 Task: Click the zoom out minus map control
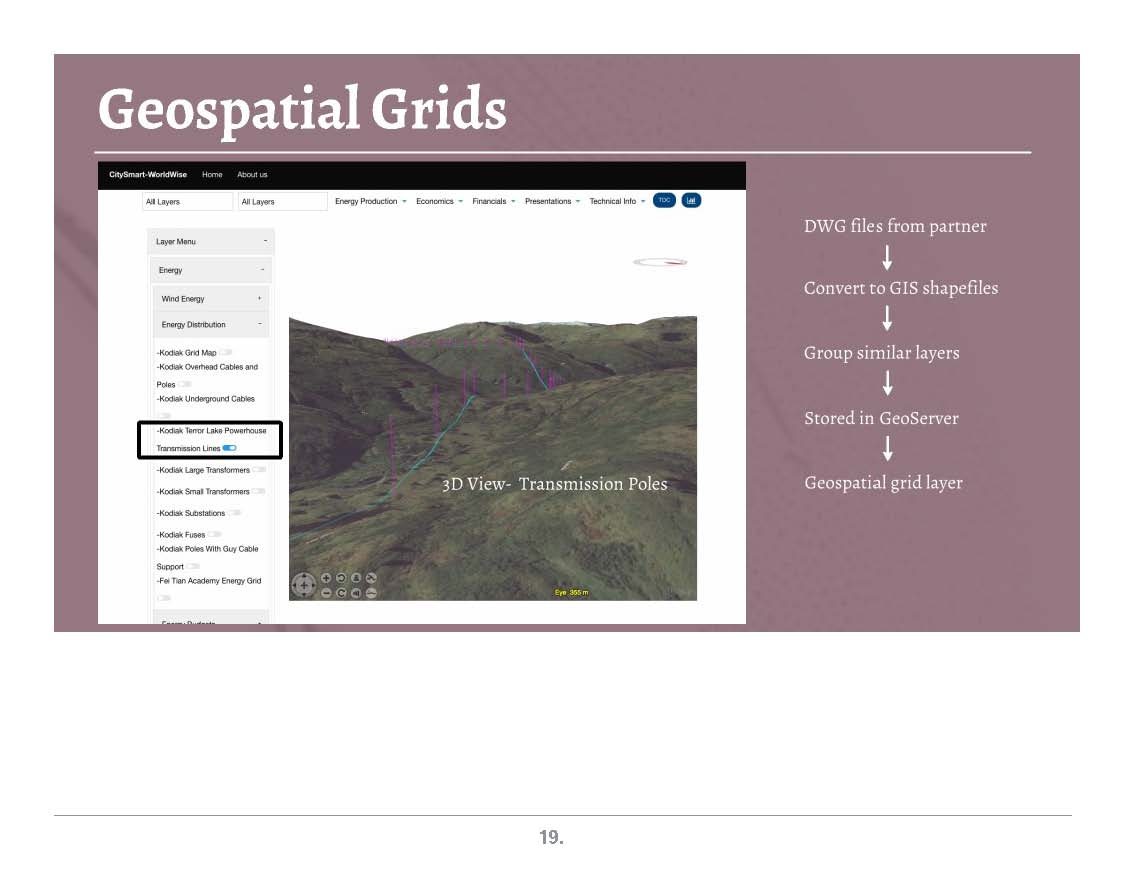[326, 593]
